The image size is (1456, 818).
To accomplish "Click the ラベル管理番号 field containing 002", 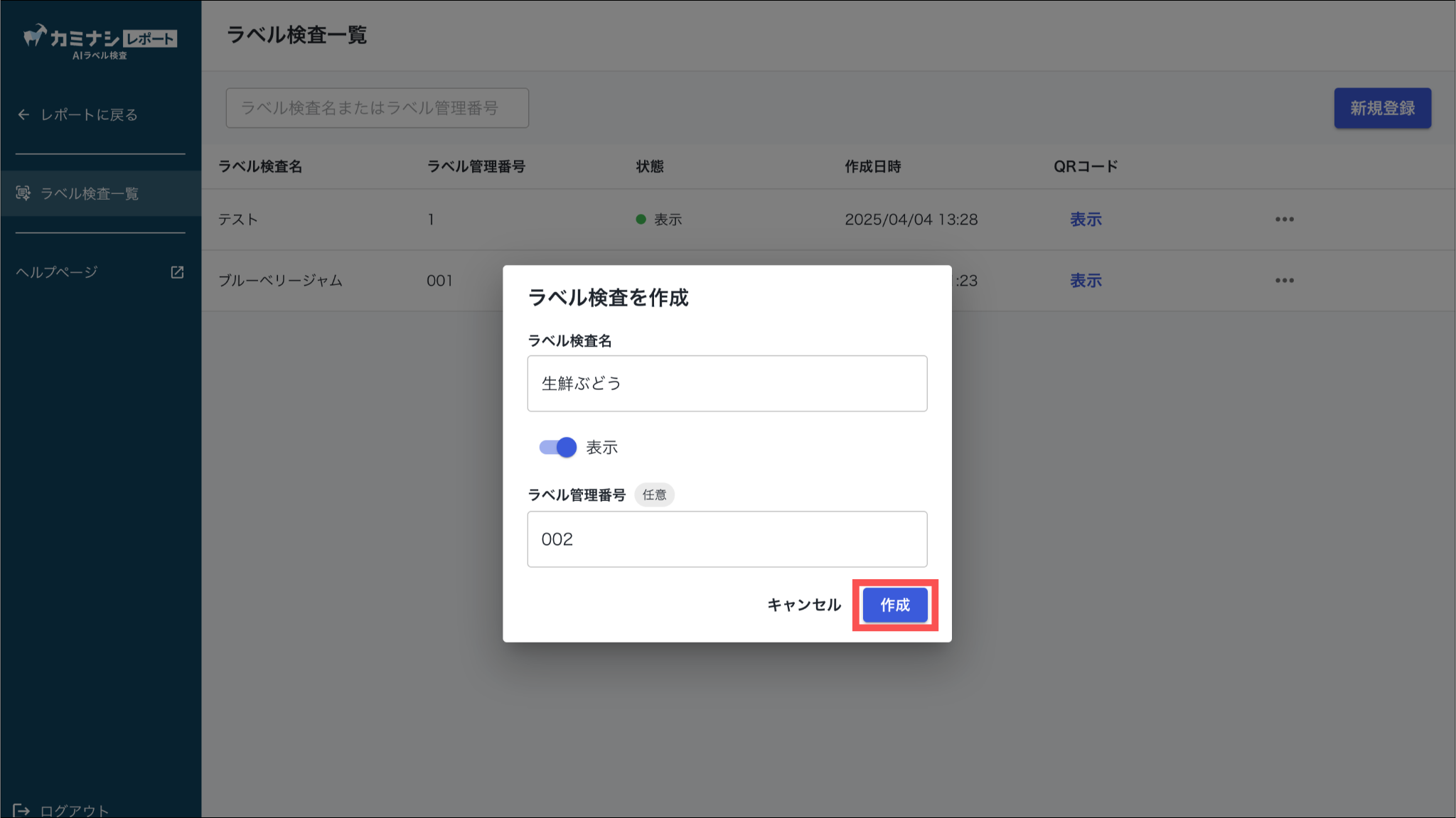I will [727, 539].
